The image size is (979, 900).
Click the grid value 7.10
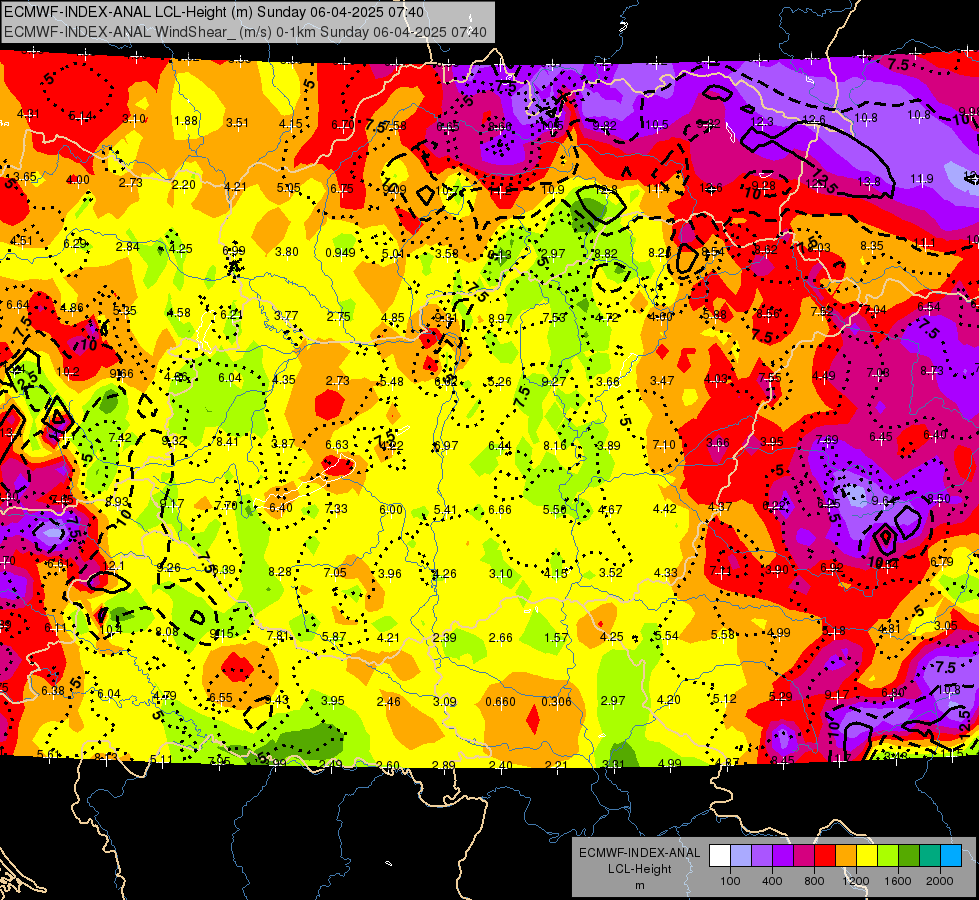(664, 444)
